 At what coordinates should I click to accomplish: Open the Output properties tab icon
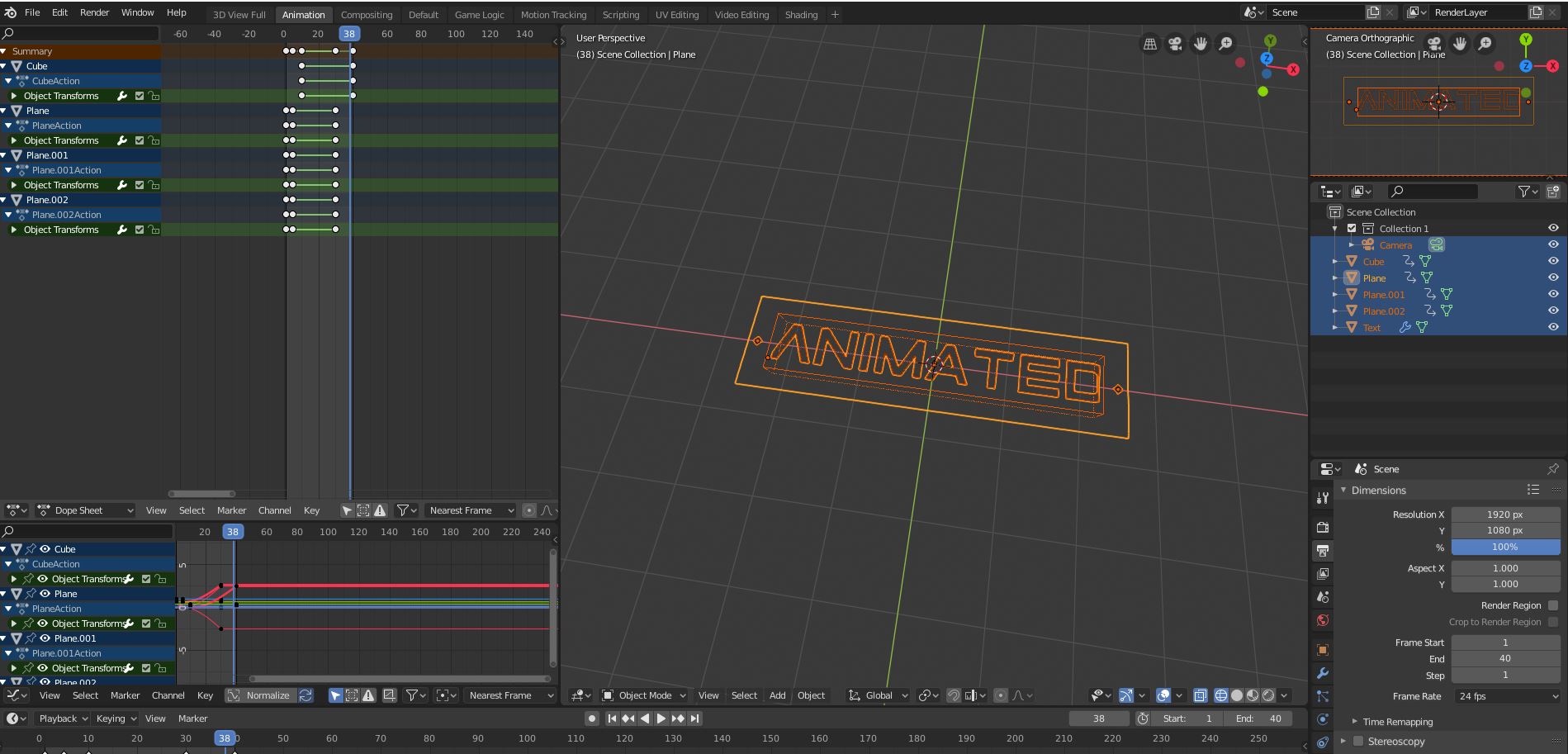pos(1323,550)
